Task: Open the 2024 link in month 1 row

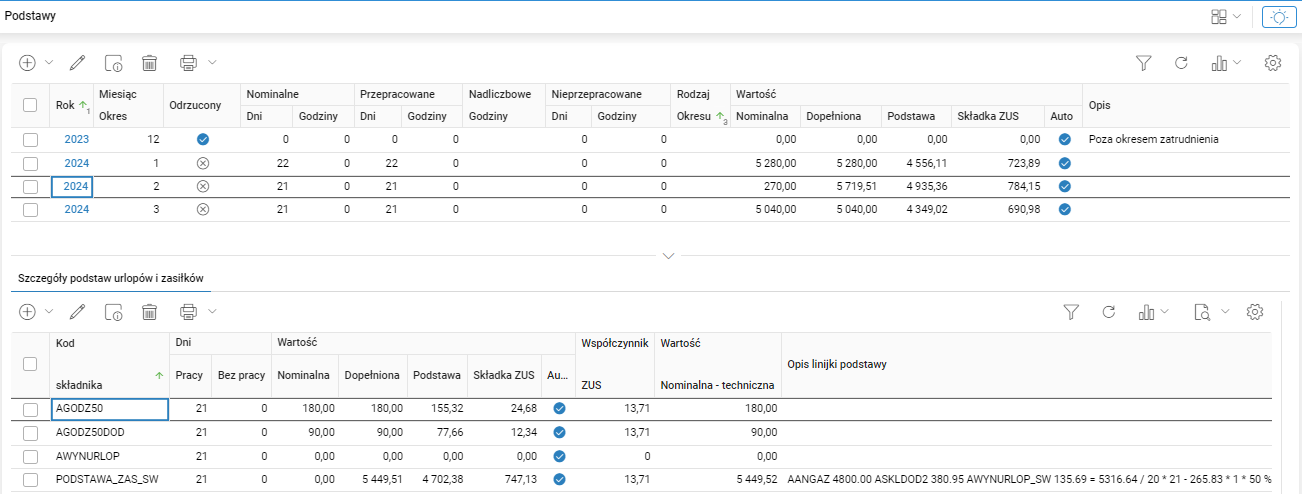Action: pos(77,163)
